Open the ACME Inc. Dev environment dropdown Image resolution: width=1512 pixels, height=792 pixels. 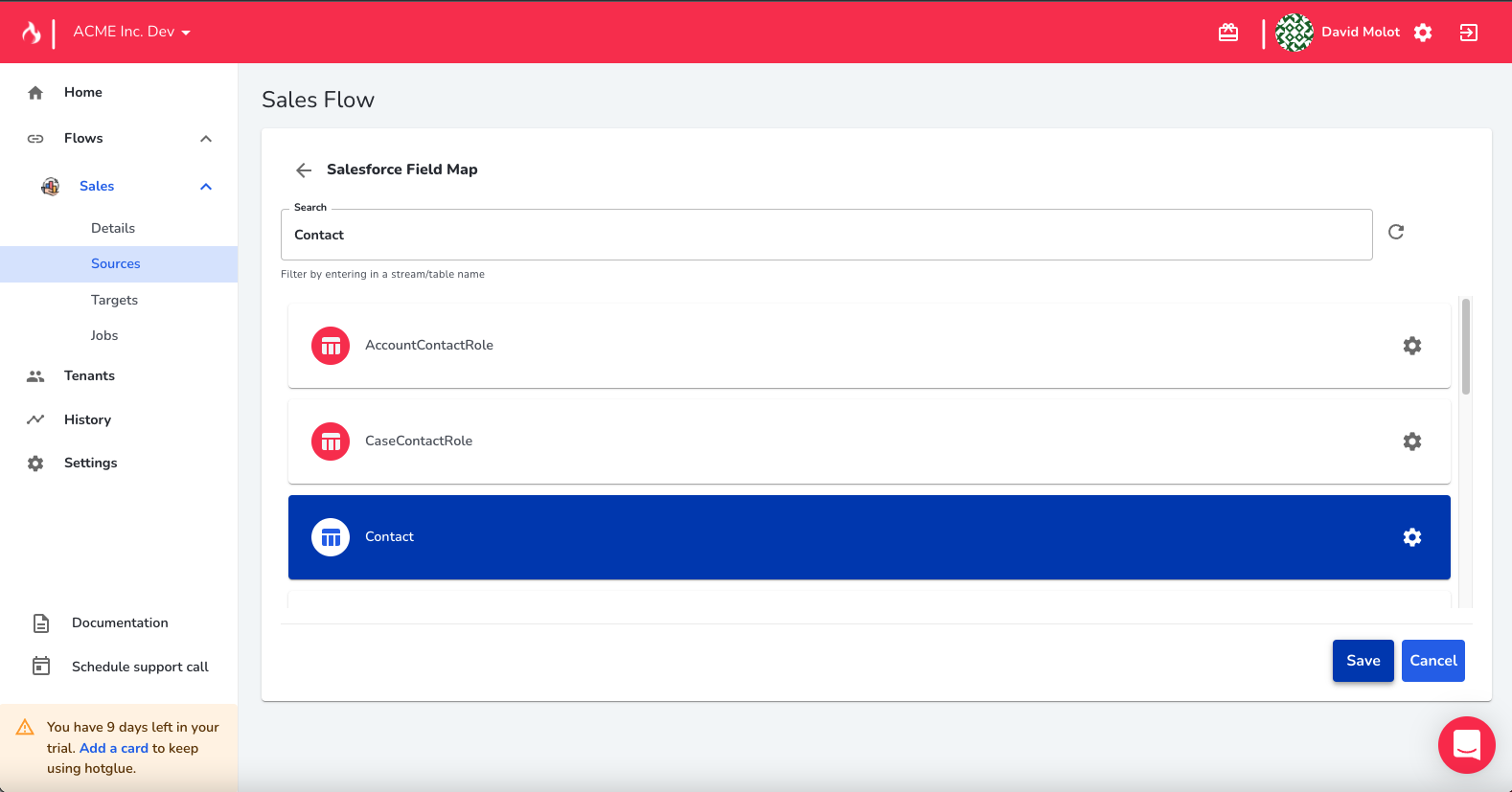pos(132,32)
